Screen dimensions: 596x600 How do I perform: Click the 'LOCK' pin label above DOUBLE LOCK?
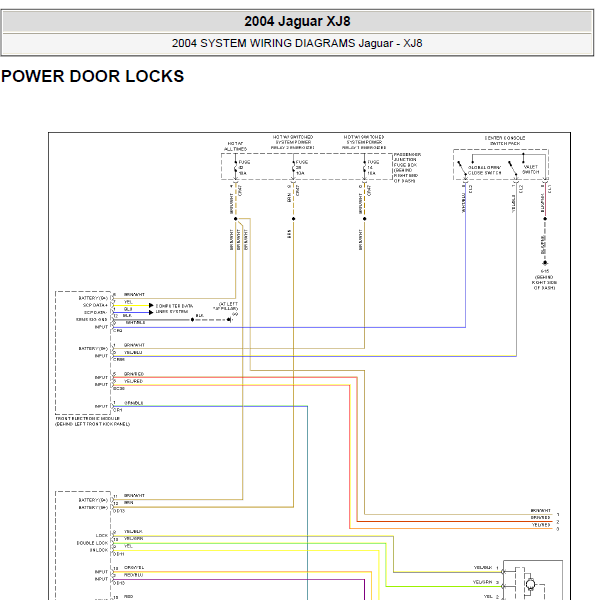[102, 535]
